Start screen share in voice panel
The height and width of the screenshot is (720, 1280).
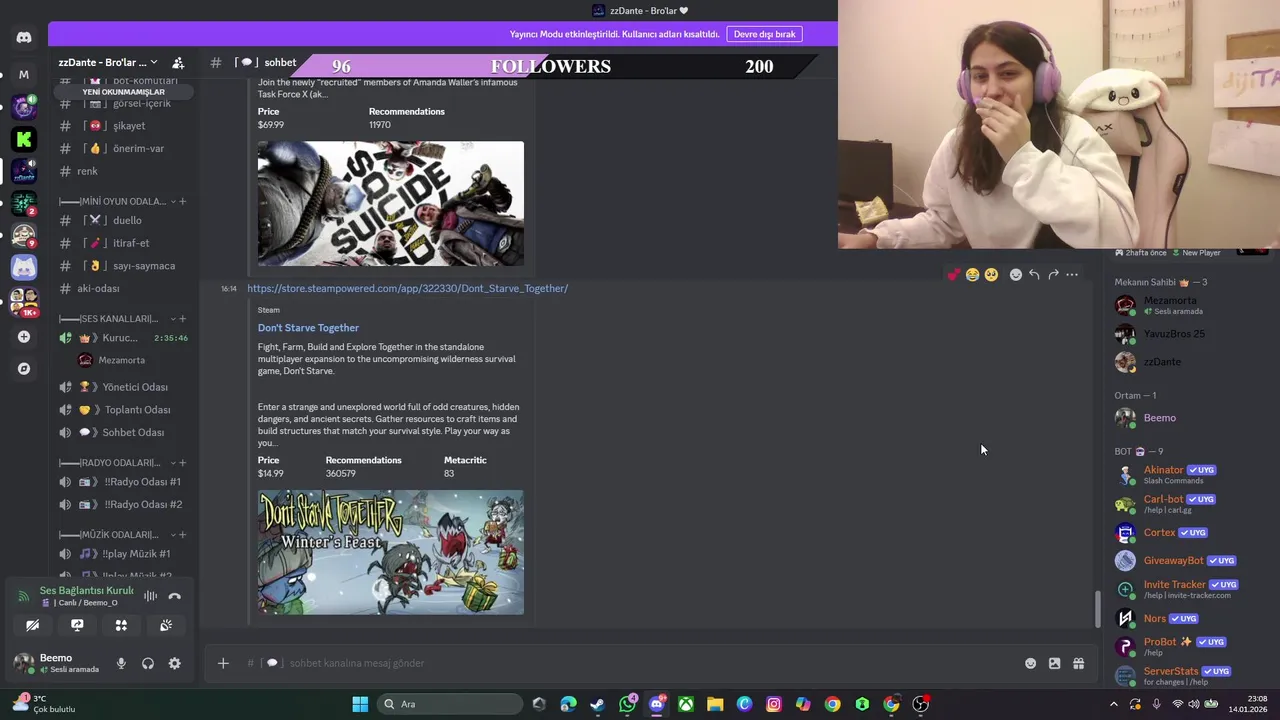[77, 625]
